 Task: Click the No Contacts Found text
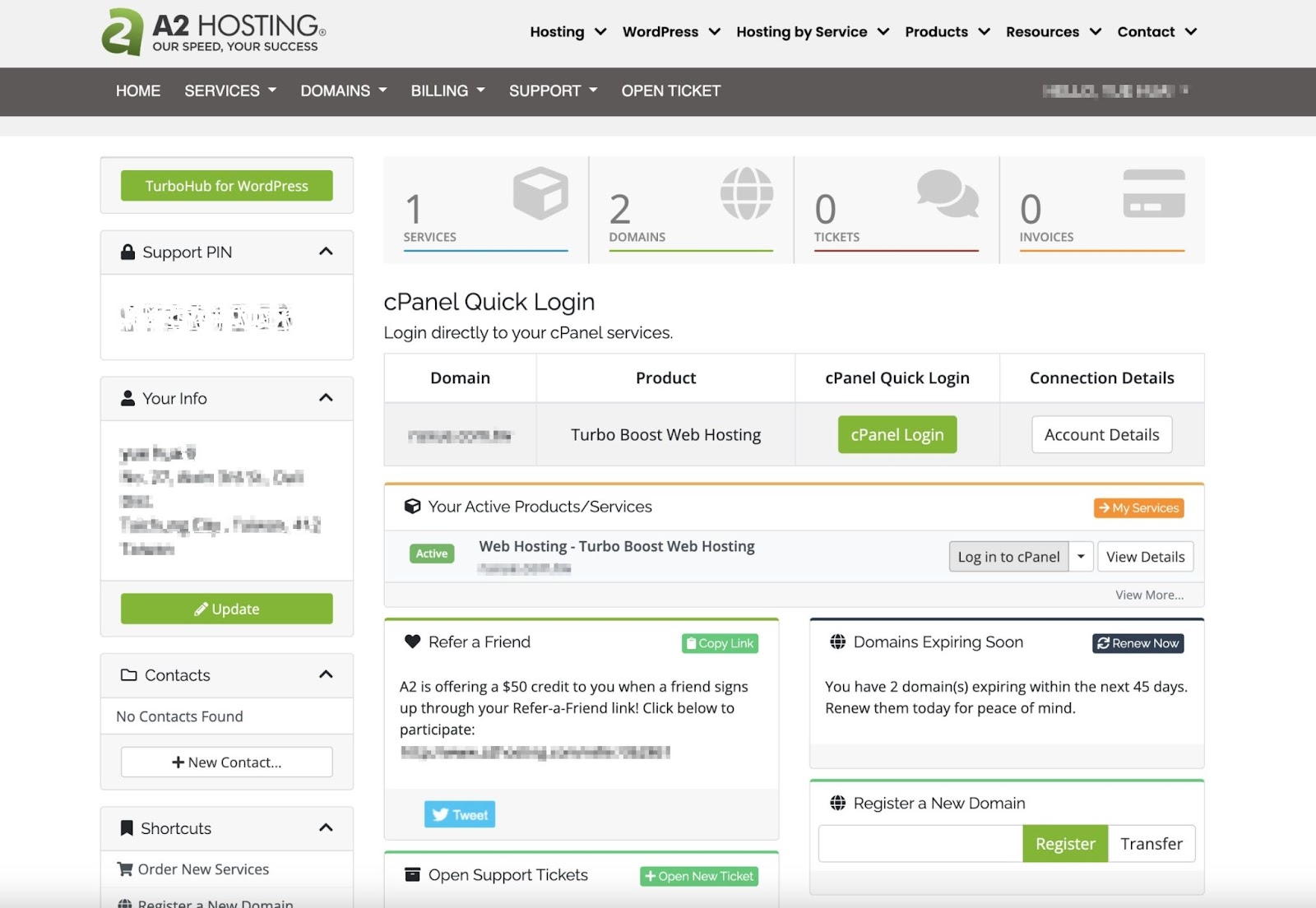(x=179, y=716)
